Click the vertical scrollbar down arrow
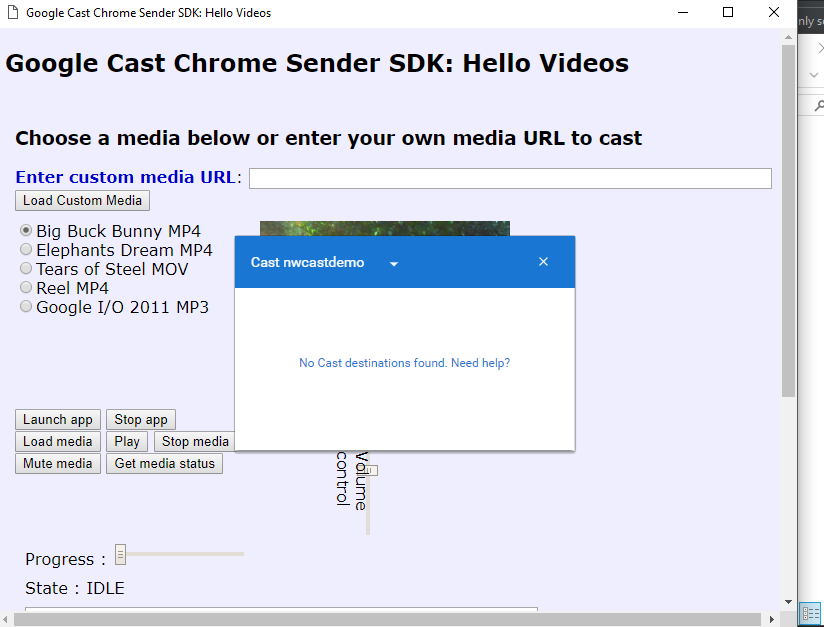Viewport: 824px width, 627px height. tap(788, 602)
